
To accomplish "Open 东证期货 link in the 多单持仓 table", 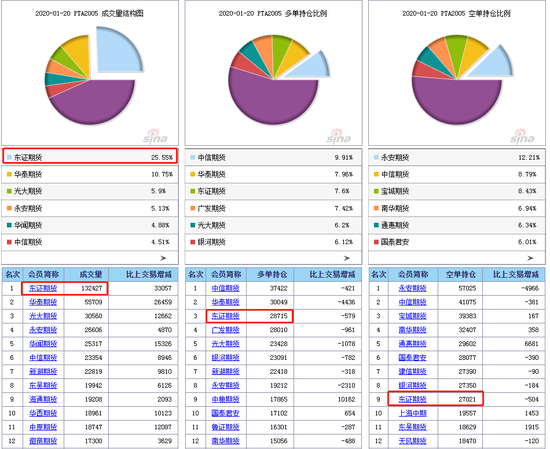I will click(x=226, y=316).
